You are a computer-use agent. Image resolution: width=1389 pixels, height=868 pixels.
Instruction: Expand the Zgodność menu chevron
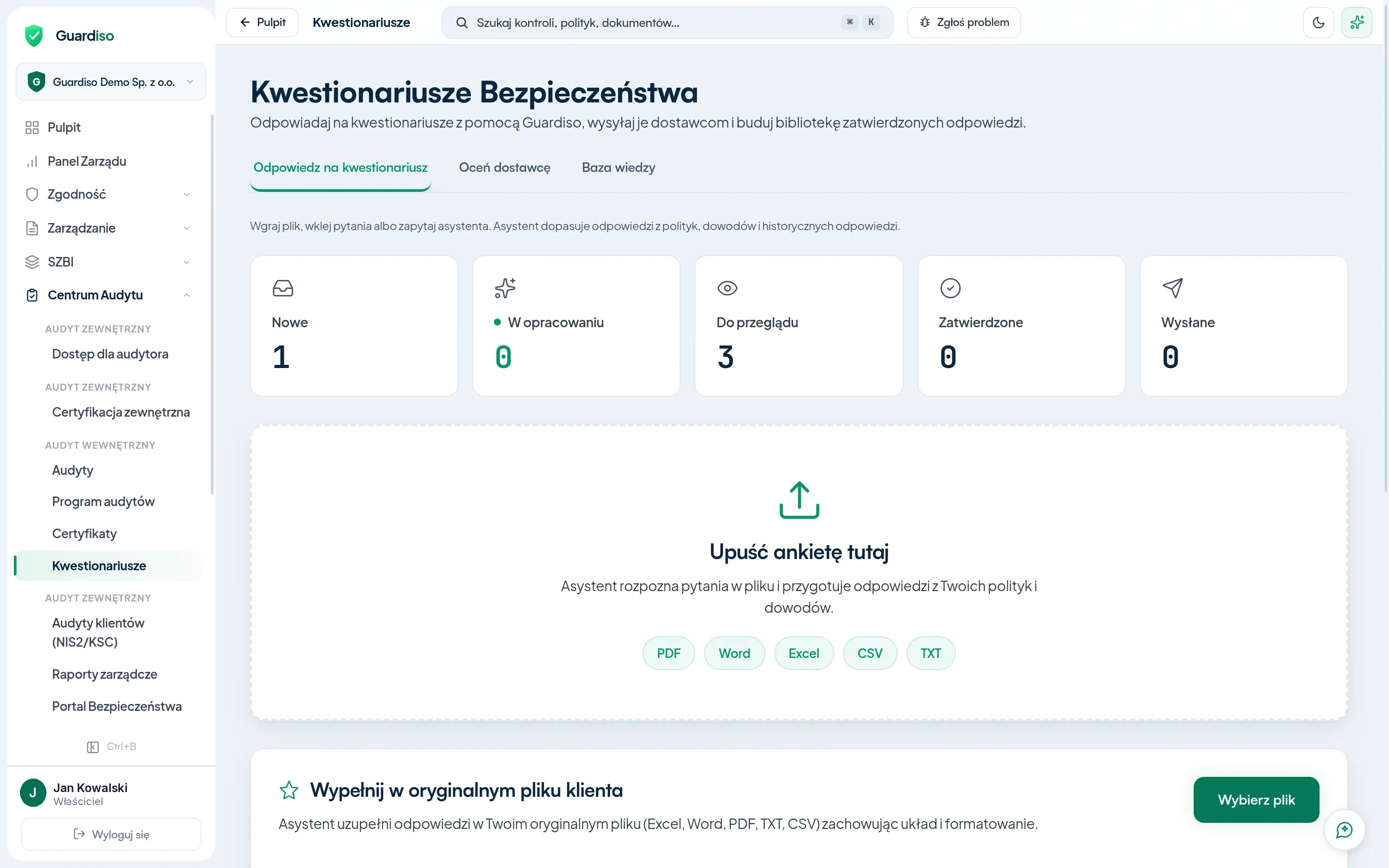click(187, 194)
